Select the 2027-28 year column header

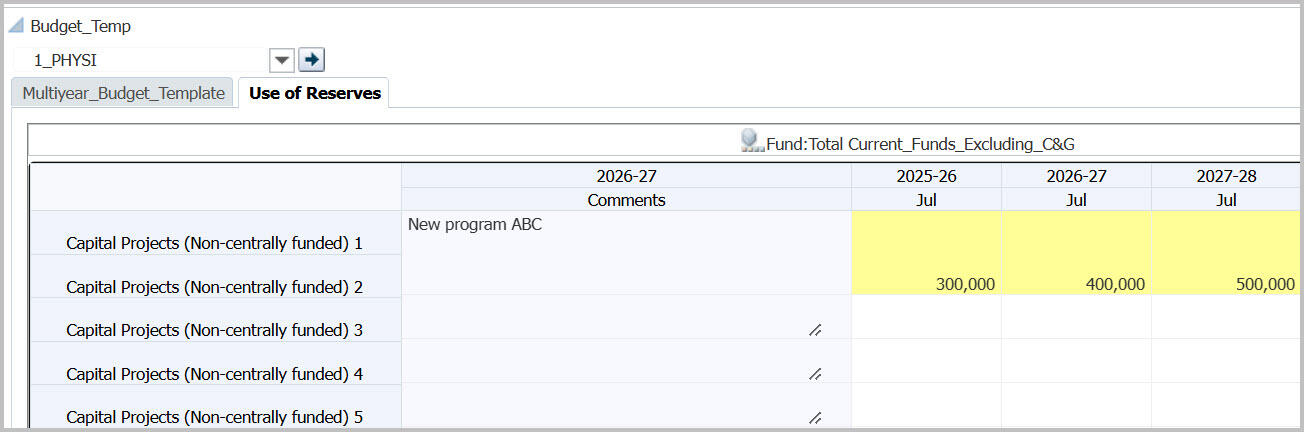1226,176
